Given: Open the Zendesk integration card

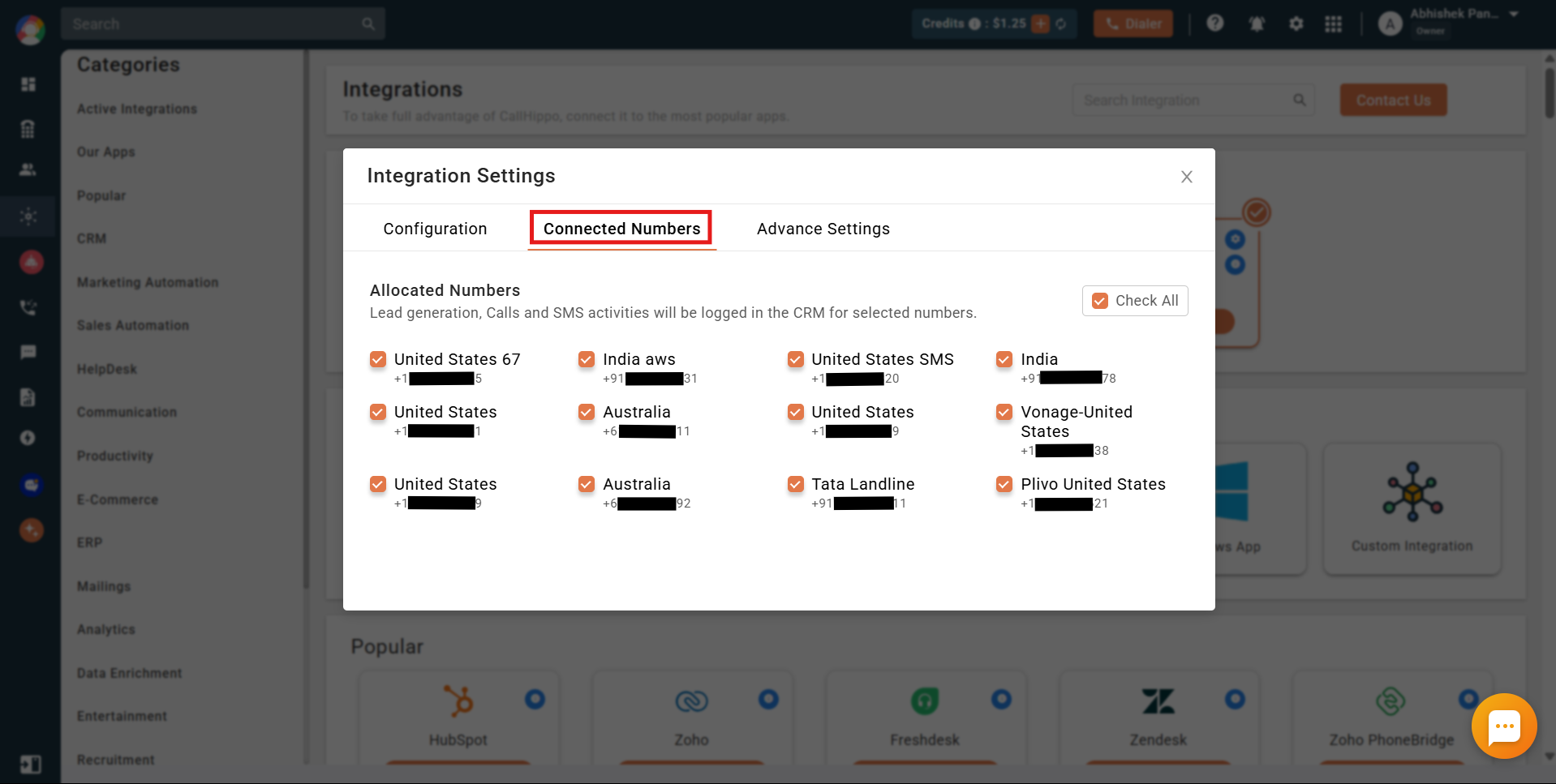Looking at the screenshot, I should (x=1158, y=717).
